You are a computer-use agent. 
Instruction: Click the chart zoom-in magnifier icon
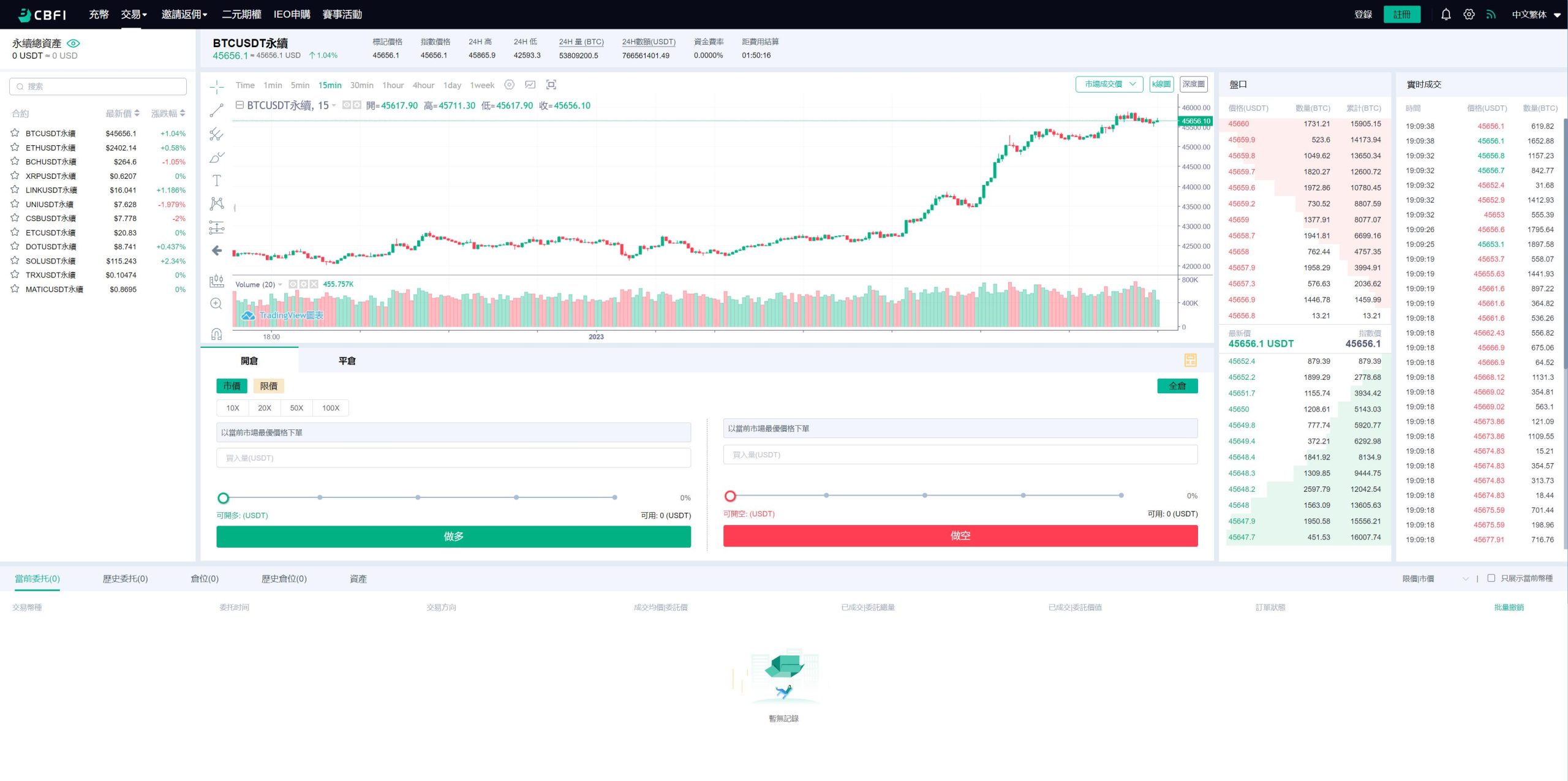(x=216, y=304)
